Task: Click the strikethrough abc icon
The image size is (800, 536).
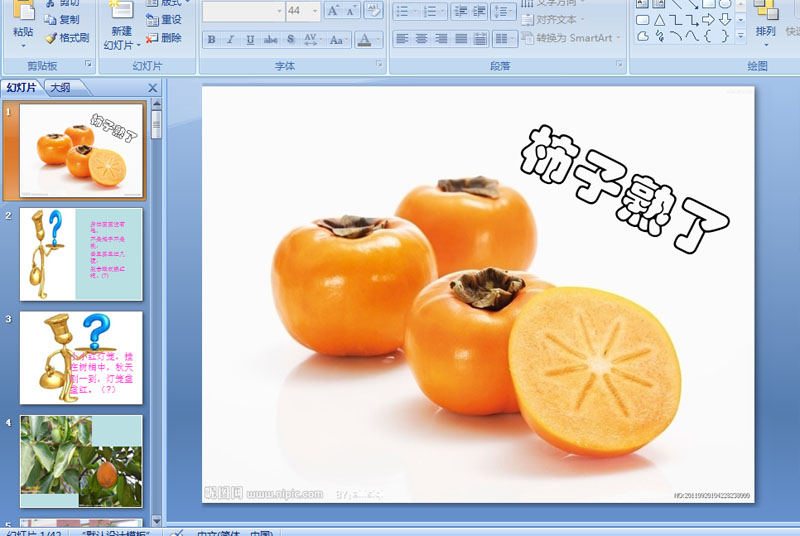Action: [270, 40]
